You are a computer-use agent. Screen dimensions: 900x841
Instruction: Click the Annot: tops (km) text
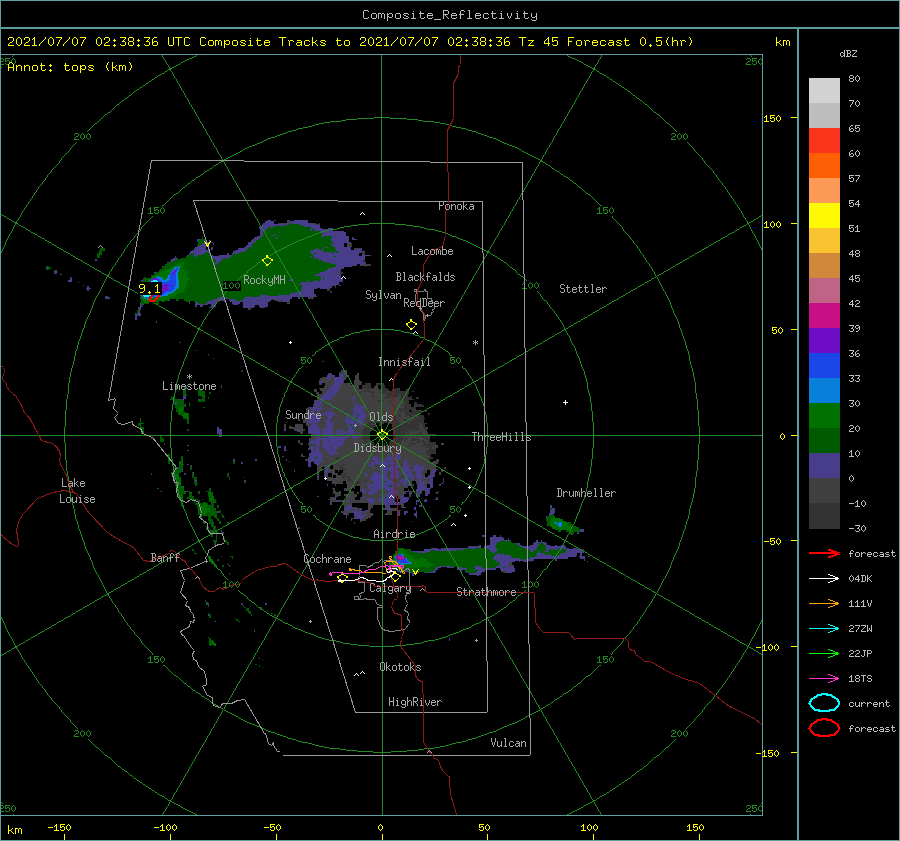coord(70,67)
